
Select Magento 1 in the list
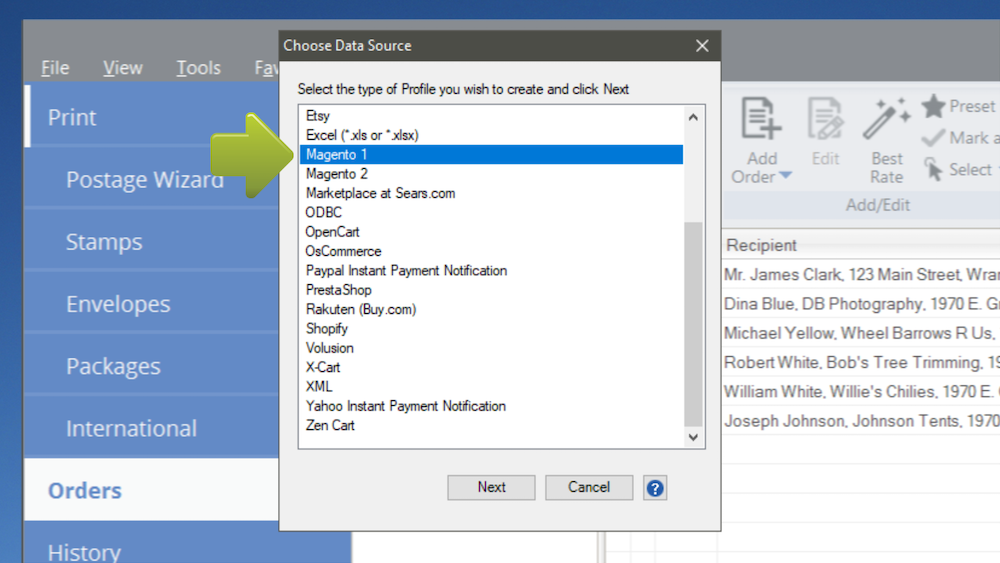coord(491,154)
